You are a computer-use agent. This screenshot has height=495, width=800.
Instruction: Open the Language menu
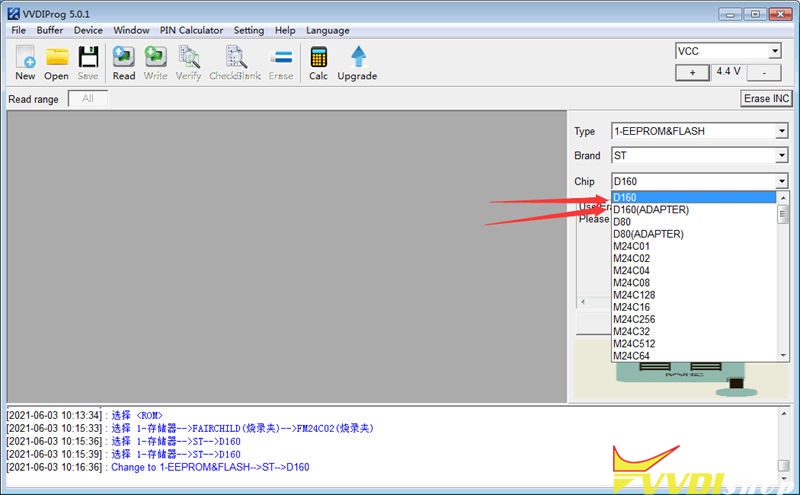pyautogui.click(x=328, y=30)
